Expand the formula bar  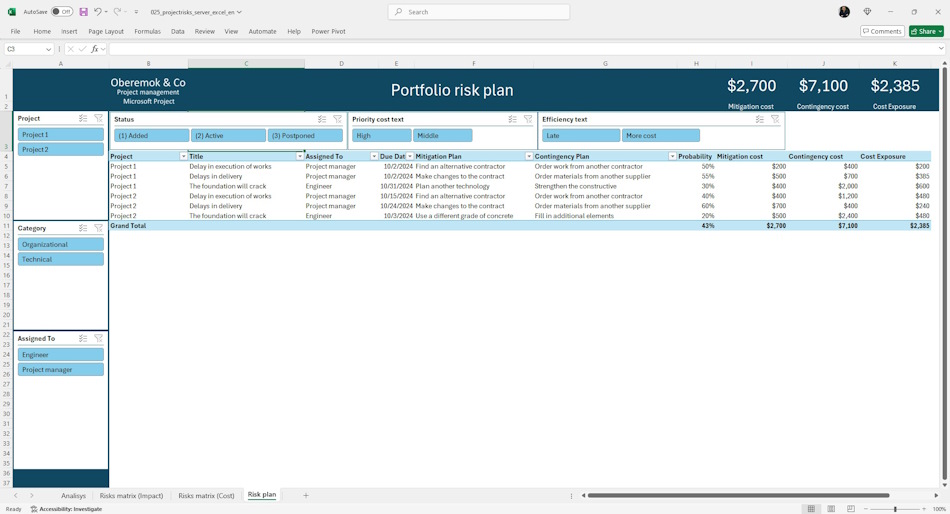pos(941,49)
